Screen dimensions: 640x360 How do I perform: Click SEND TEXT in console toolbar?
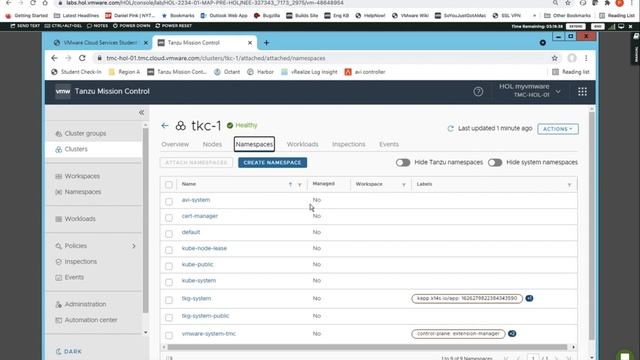(25, 26)
